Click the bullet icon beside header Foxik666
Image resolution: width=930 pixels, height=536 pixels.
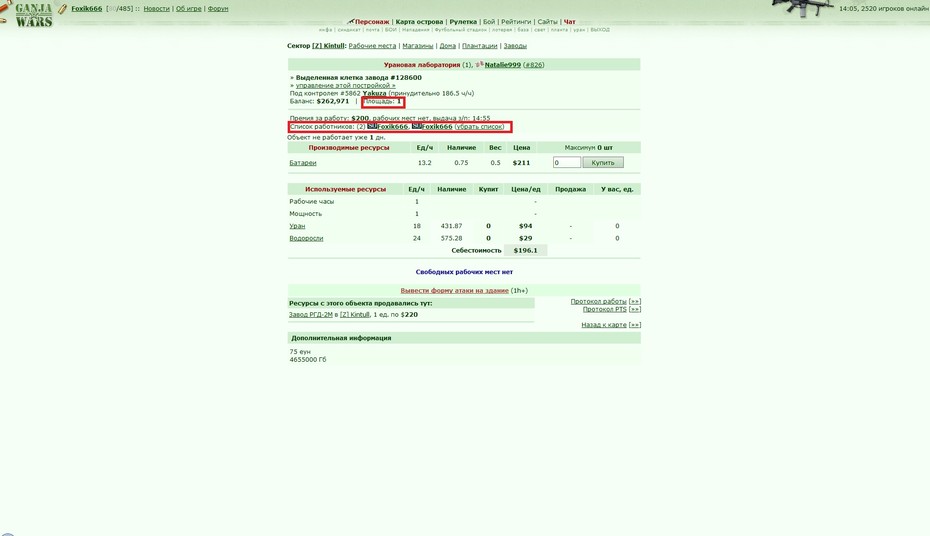click(x=62, y=9)
